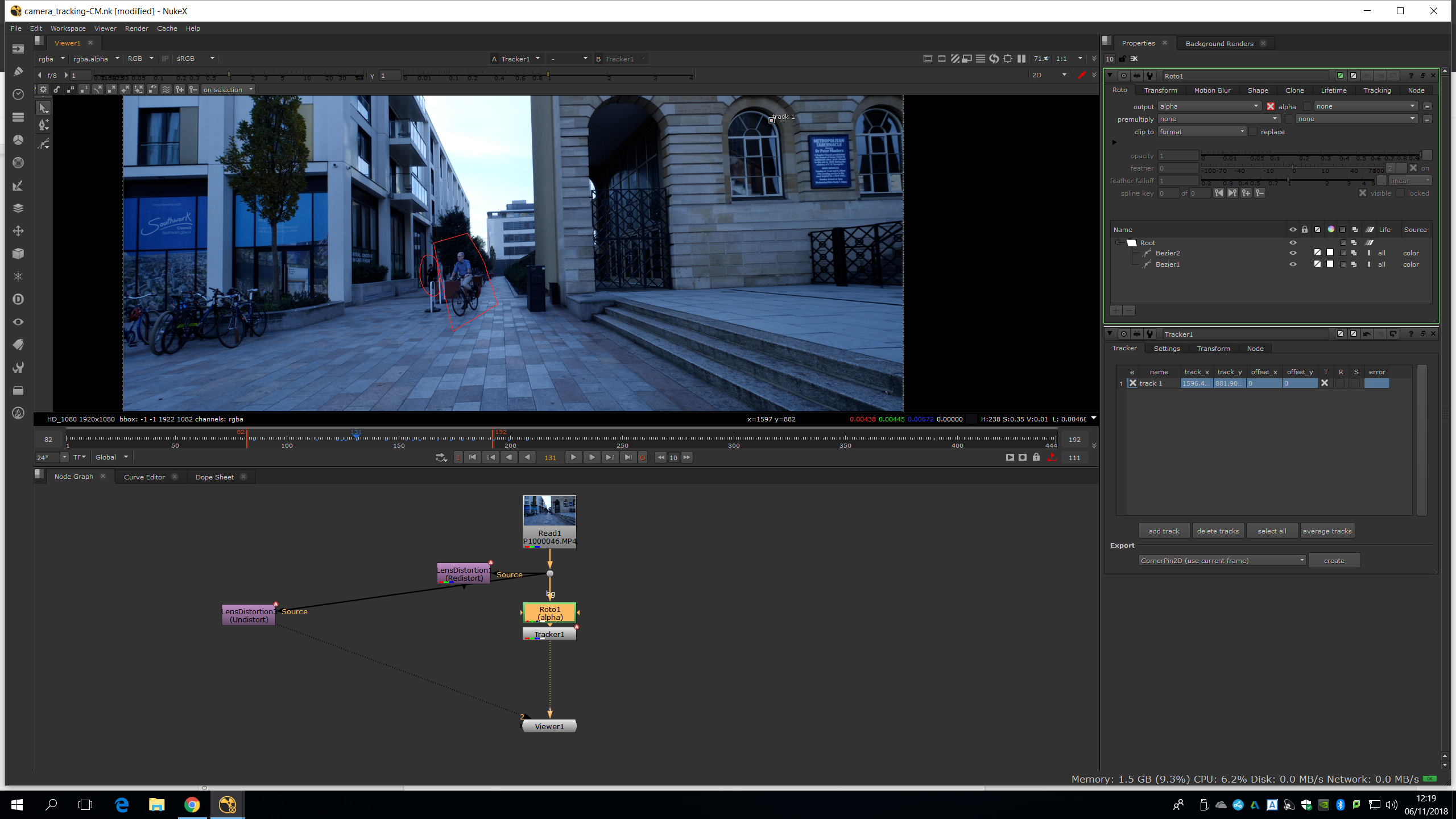Switch to the Curve Editor tab
This screenshot has height=819, width=1456.
(144, 477)
